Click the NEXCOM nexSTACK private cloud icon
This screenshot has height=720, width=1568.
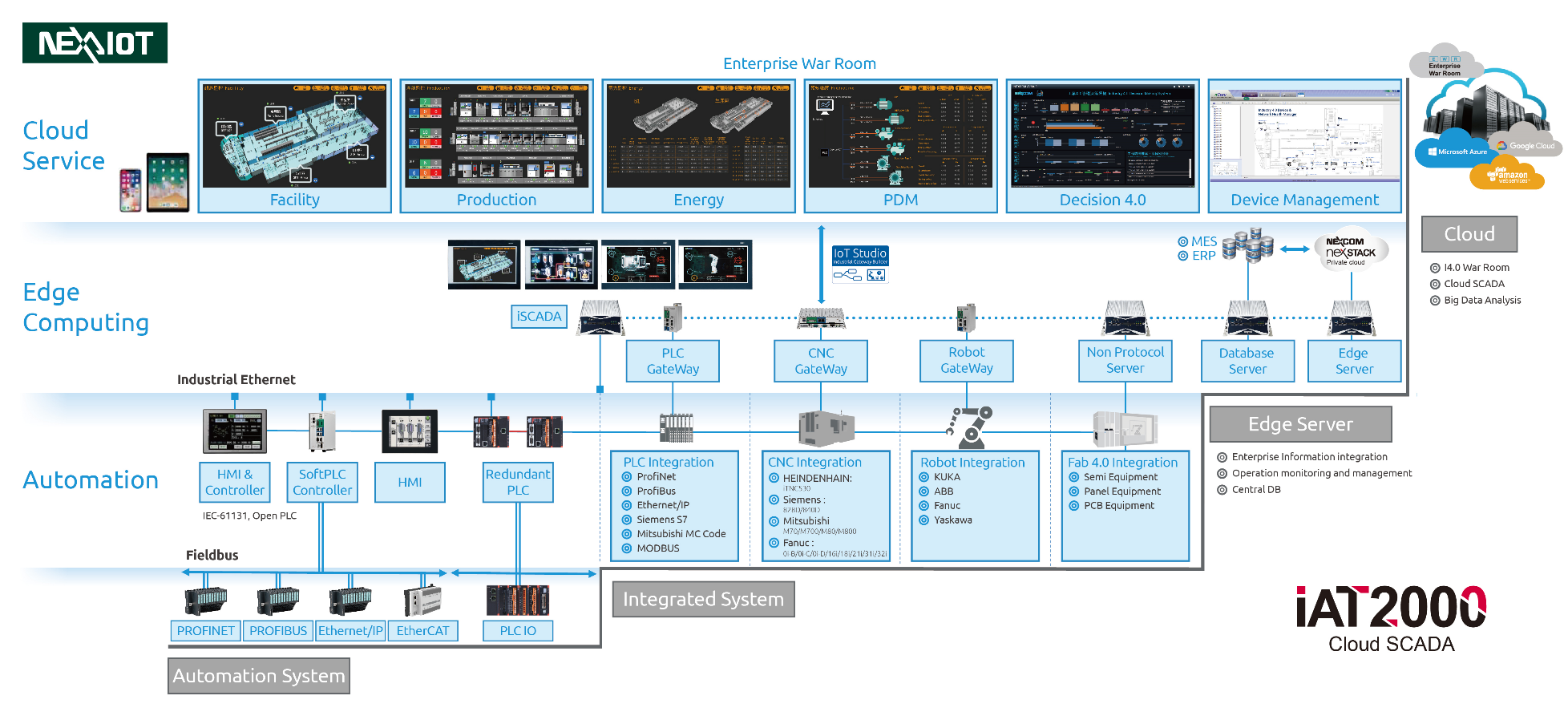click(1352, 251)
